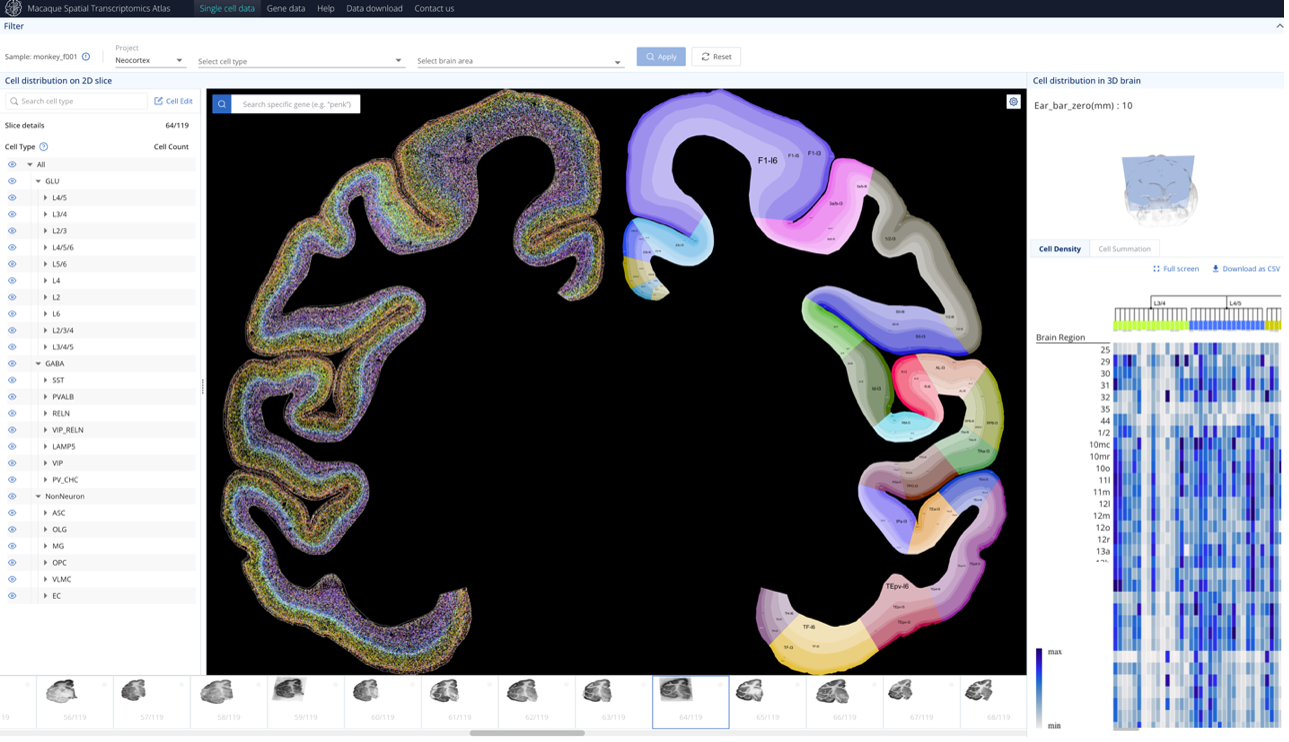Screen dimensions: 1289x742
Task: Toggle visibility of the PVALB cell type
Action: pos(12,397)
